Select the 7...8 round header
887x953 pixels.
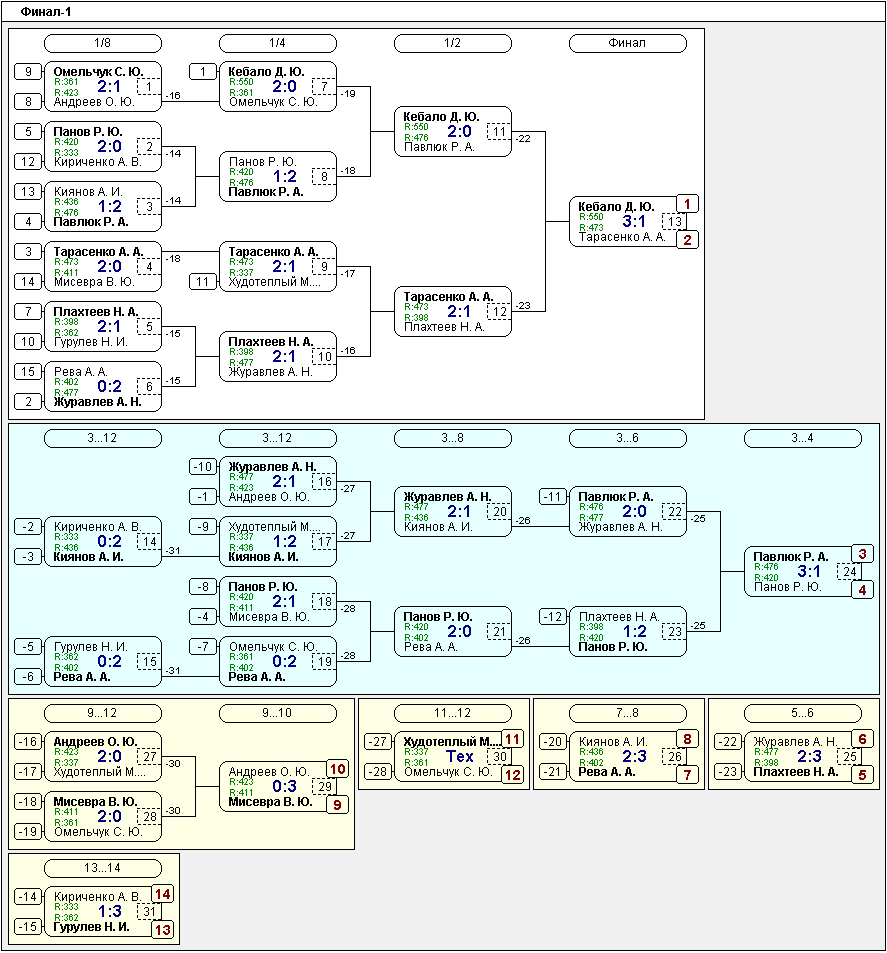coord(627,713)
